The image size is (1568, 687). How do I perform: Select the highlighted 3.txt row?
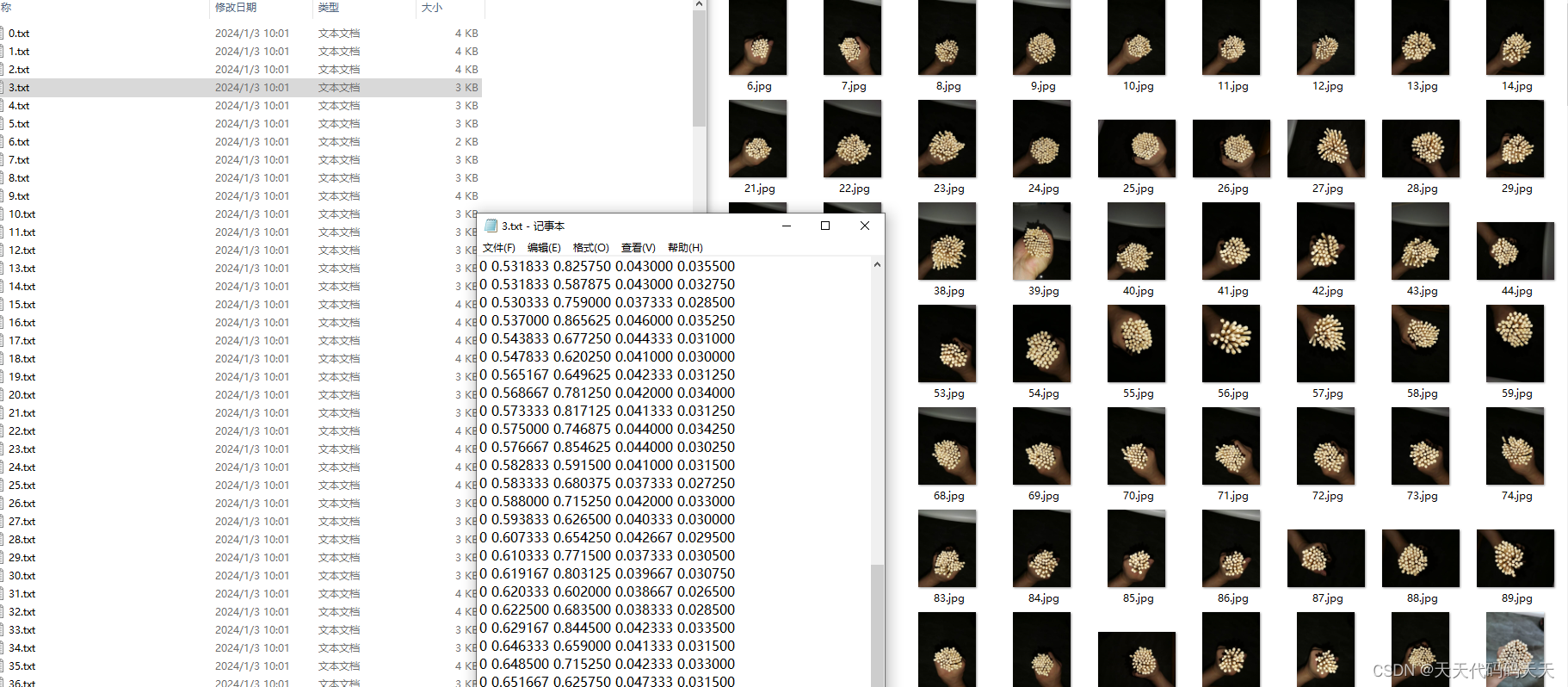pyautogui.click(x=241, y=88)
